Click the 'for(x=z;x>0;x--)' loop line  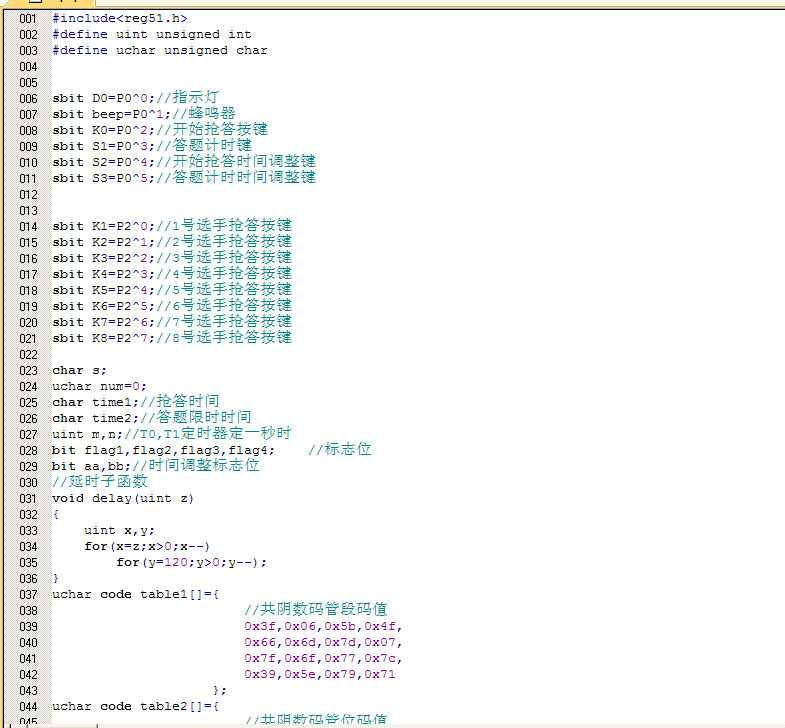147,546
